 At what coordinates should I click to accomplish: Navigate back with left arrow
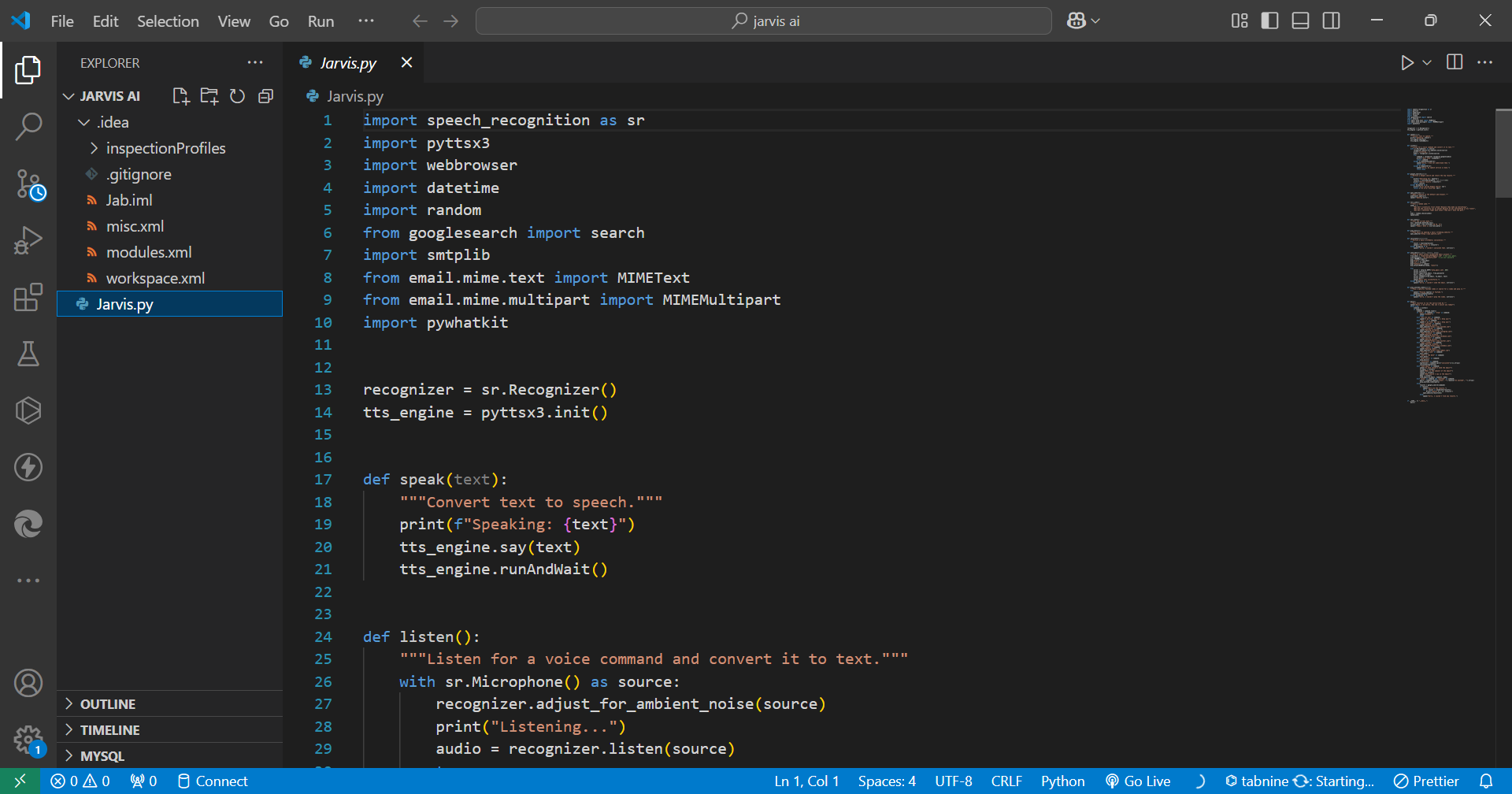[x=420, y=21]
